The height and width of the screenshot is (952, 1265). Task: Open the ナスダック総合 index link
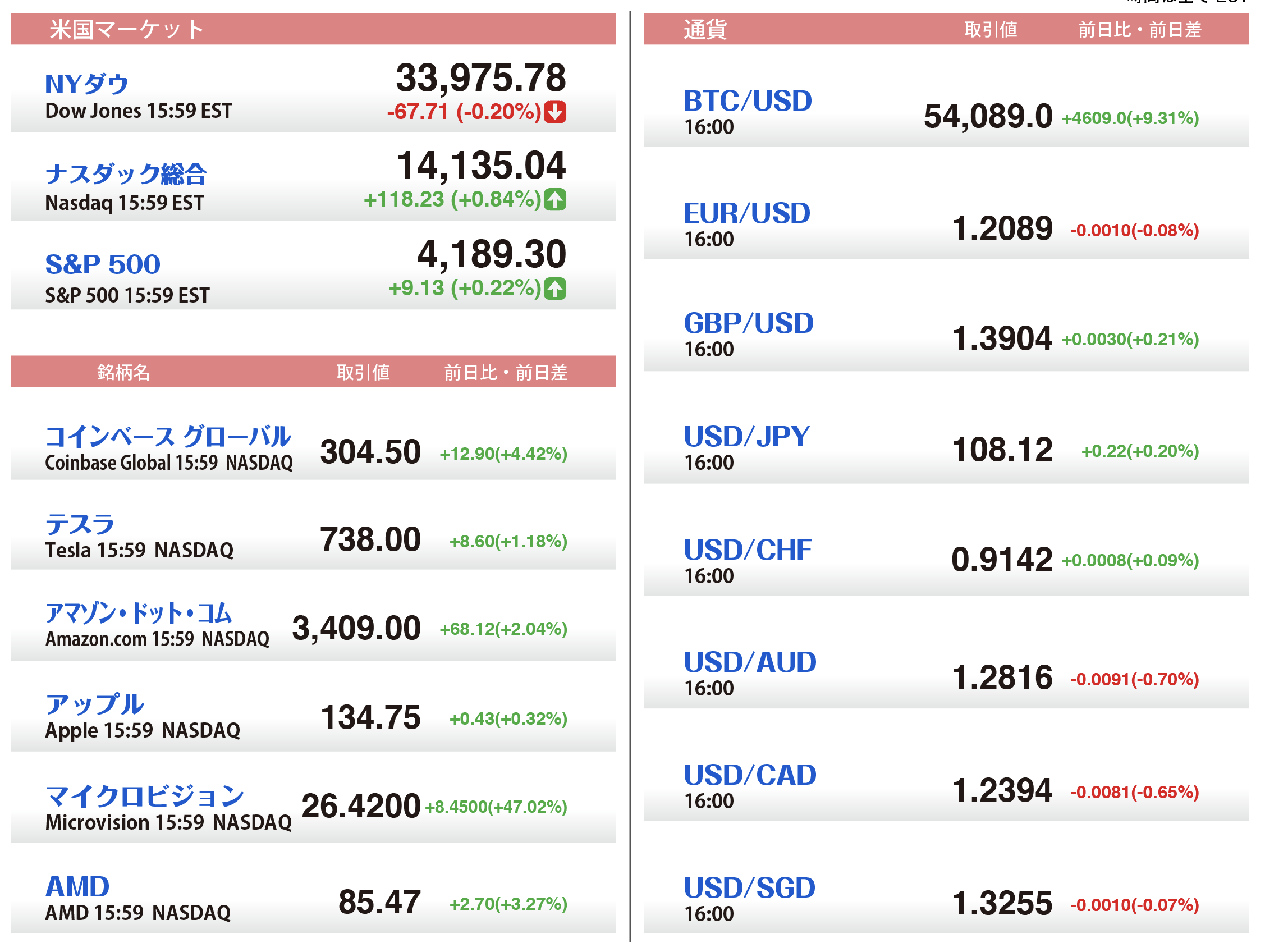(126, 174)
